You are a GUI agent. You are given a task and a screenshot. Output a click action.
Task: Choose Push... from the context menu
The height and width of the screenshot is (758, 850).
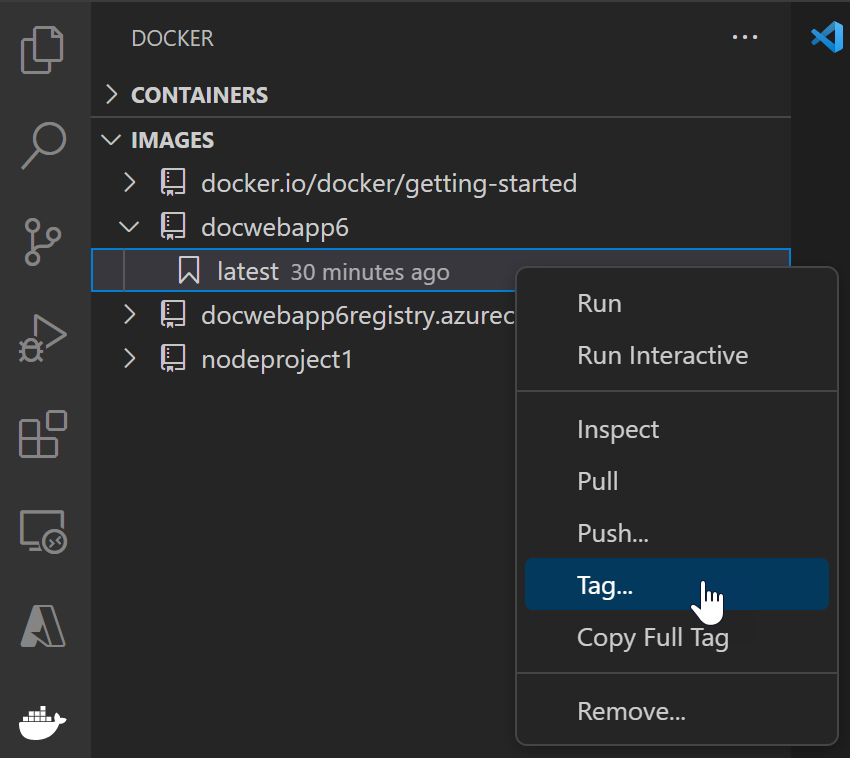pyautogui.click(x=677, y=533)
